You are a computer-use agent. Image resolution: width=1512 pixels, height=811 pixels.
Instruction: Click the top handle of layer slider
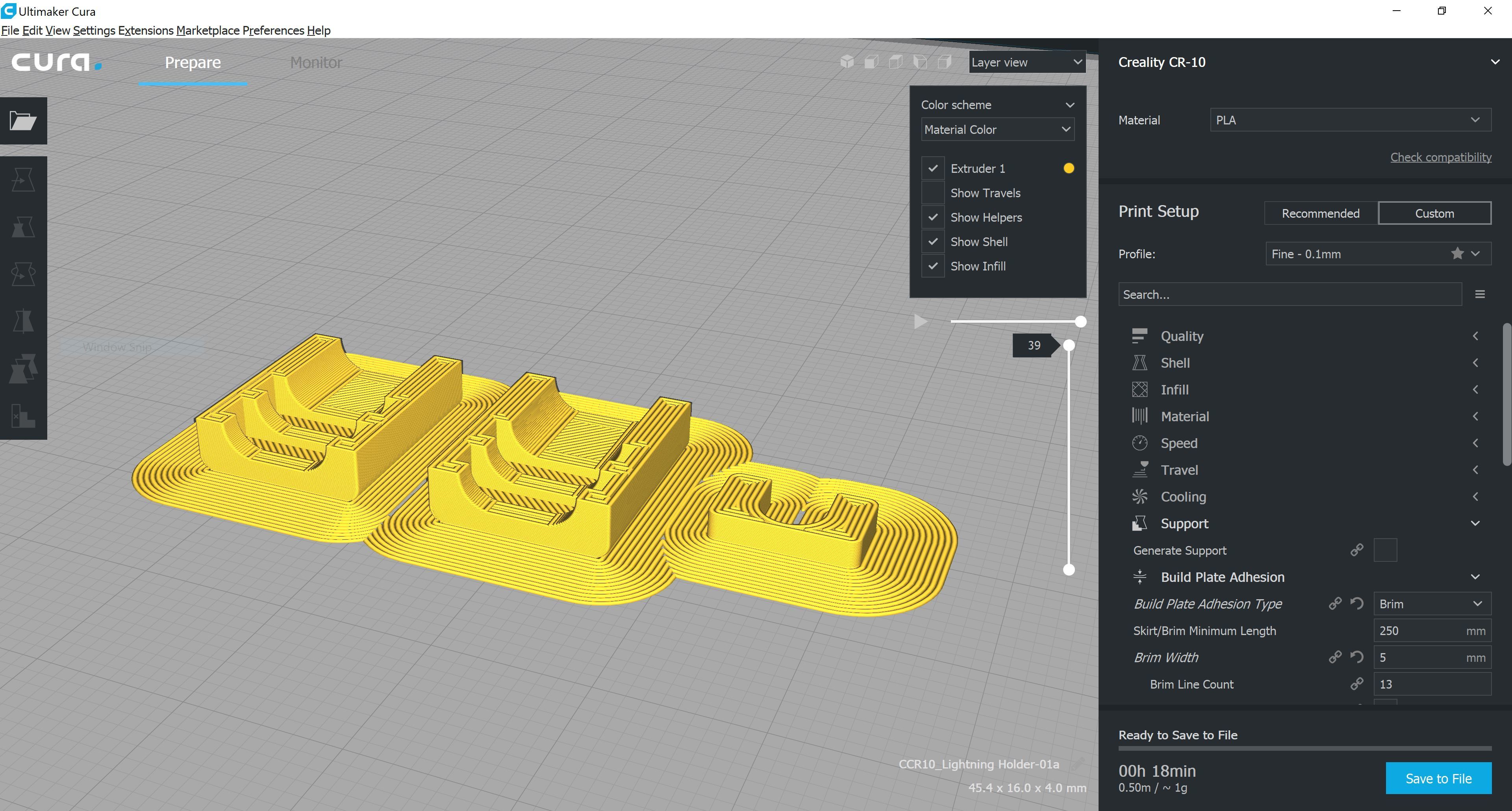click(x=1069, y=346)
